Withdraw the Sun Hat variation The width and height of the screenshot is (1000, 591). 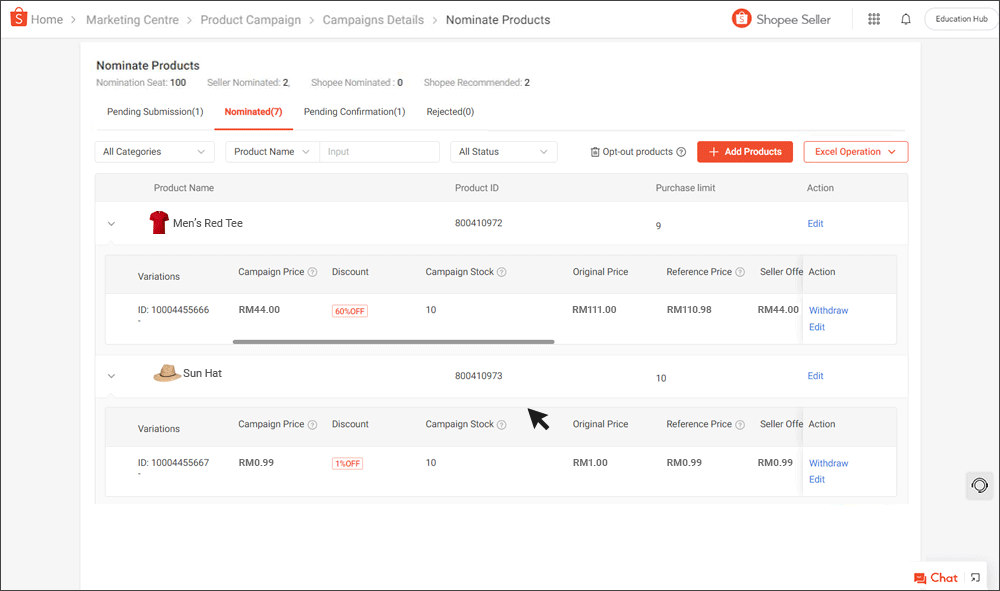tap(828, 463)
